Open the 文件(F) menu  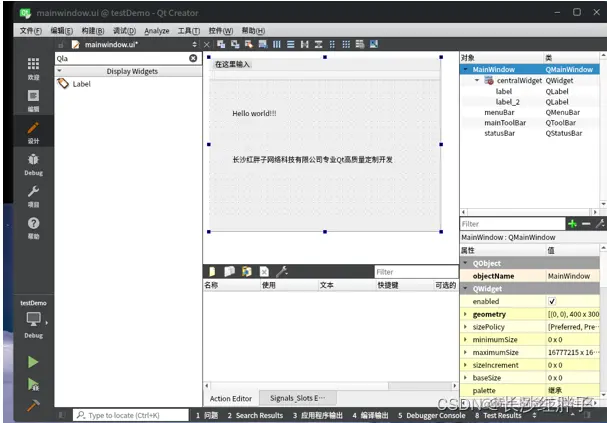coord(31,31)
